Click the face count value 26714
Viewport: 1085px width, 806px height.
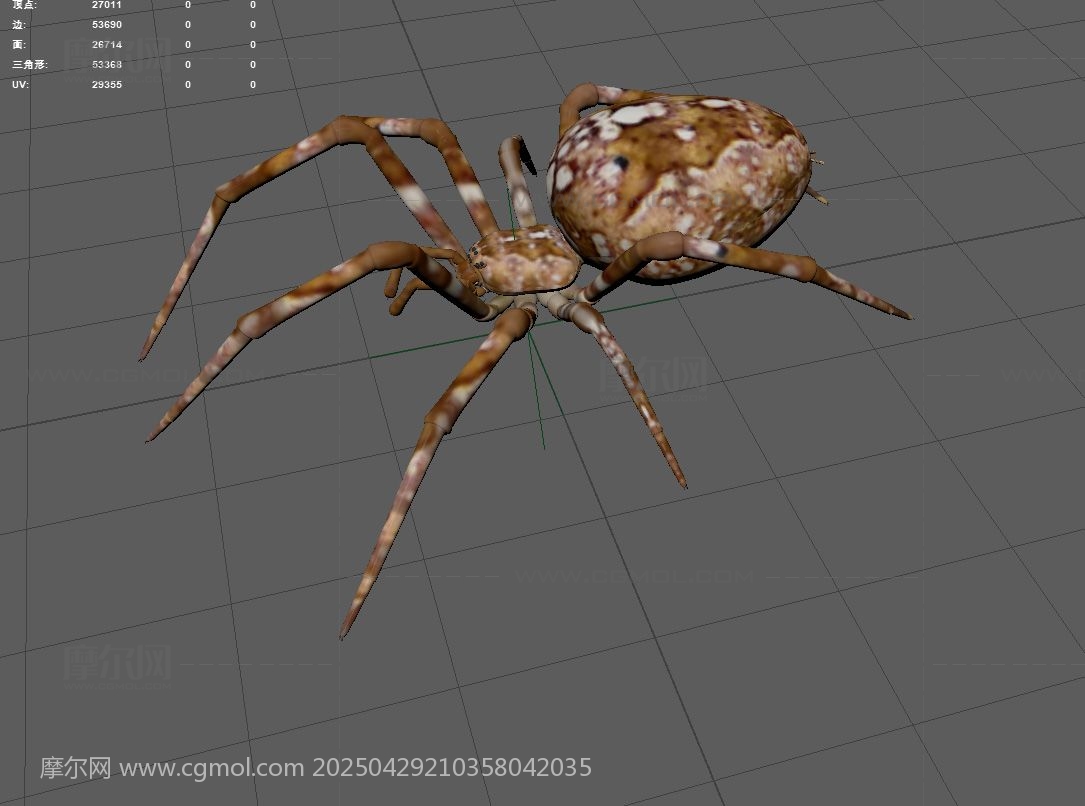pos(107,45)
